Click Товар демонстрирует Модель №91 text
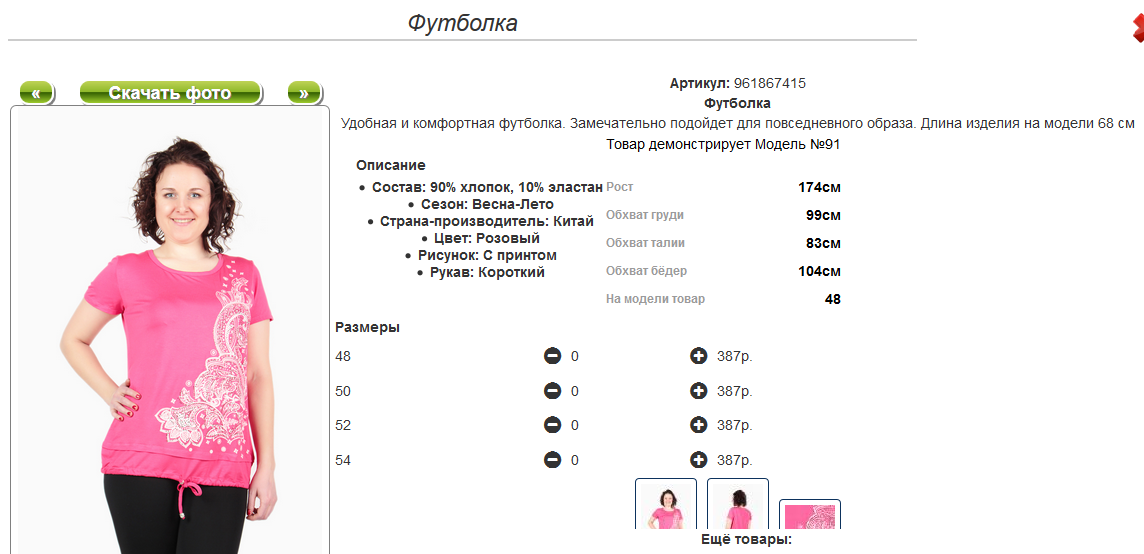This screenshot has height=554, width=1144. point(723,145)
